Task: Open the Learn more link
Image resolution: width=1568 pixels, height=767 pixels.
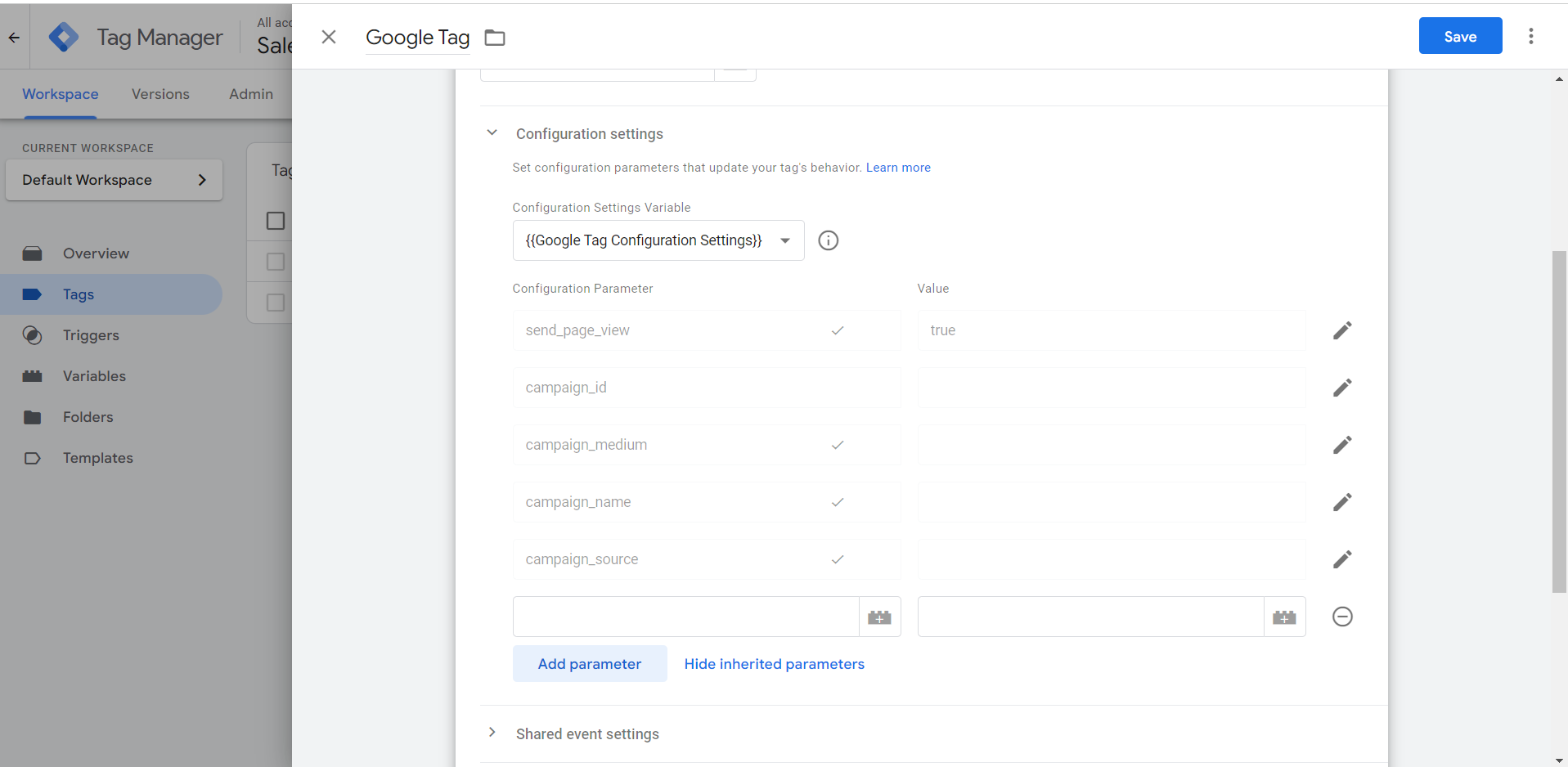Action: point(898,168)
